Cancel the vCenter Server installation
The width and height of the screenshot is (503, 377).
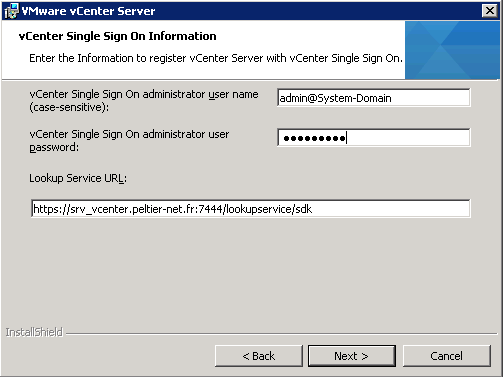click(447, 356)
